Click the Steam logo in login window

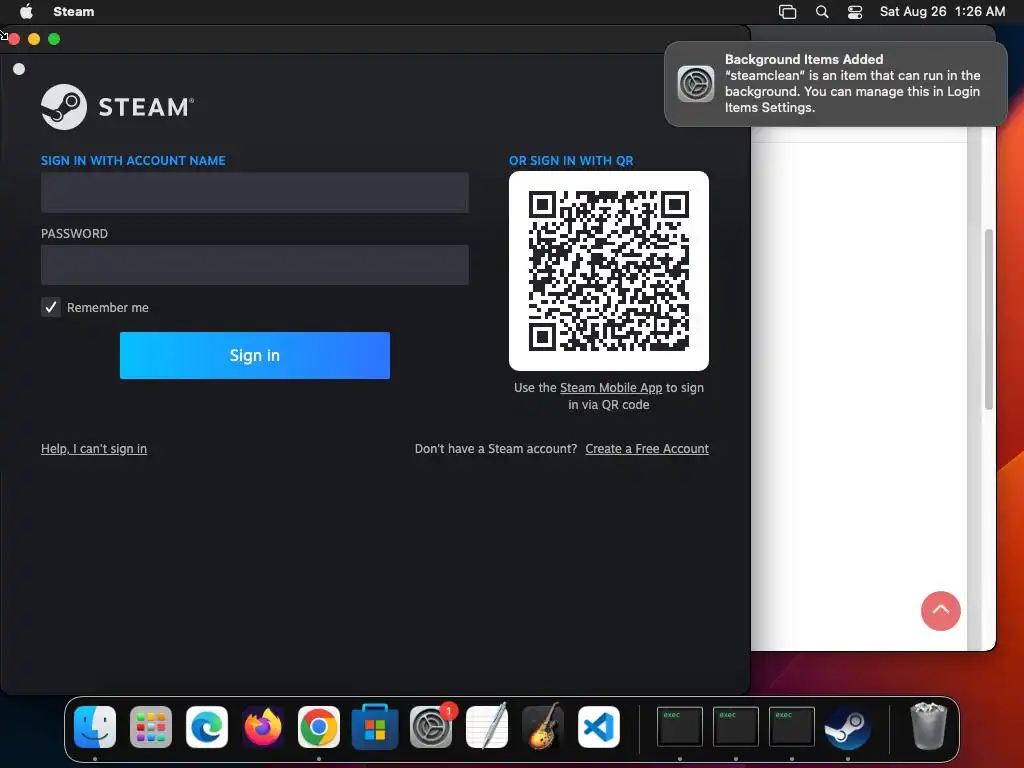tap(118, 107)
